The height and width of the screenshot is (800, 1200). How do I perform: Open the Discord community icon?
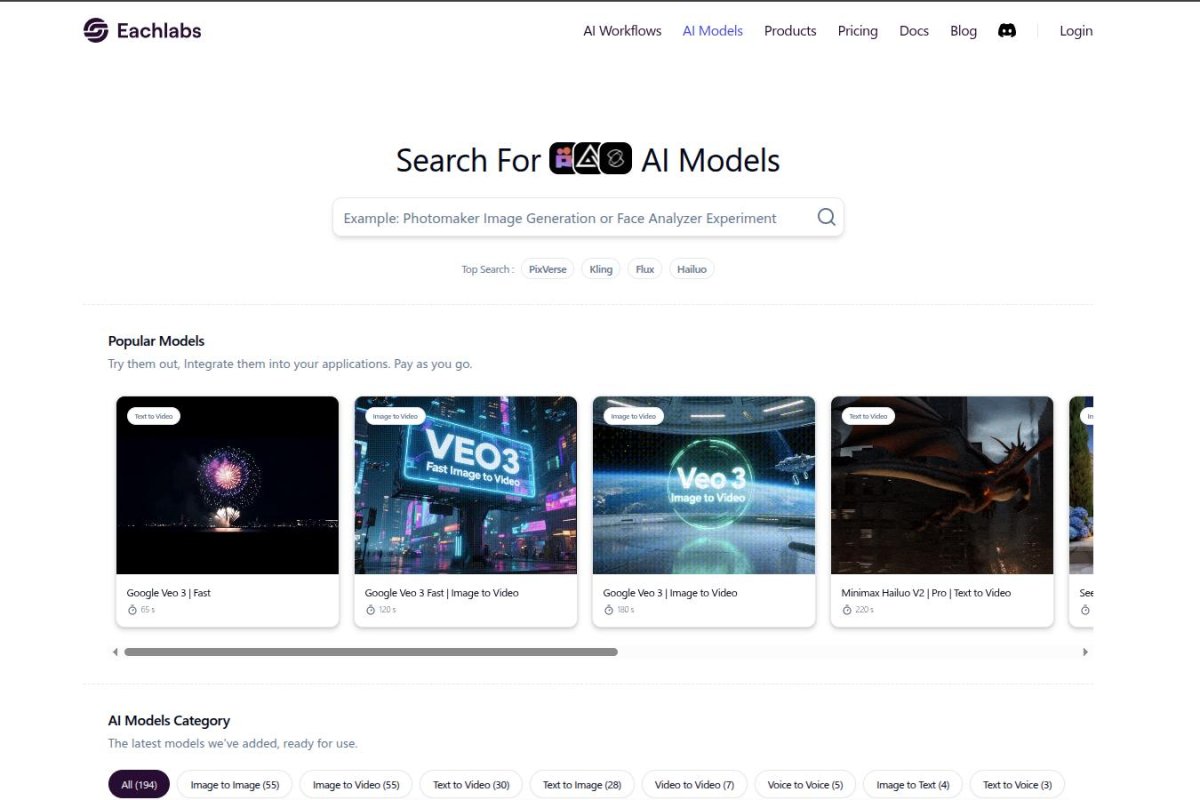[x=1007, y=30]
